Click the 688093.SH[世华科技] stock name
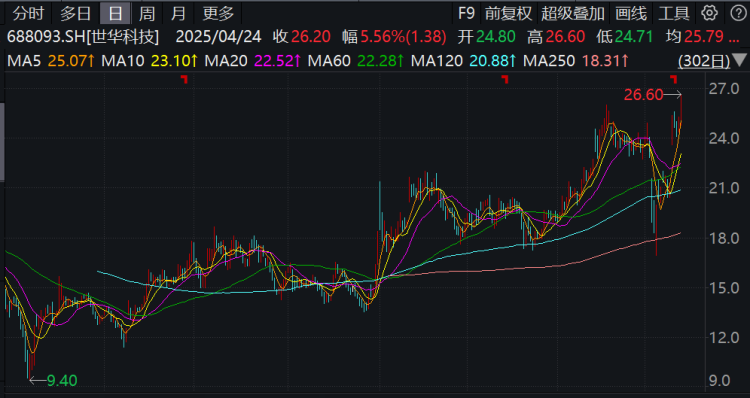This screenshot has width=750, height=398. coord(83,37)
